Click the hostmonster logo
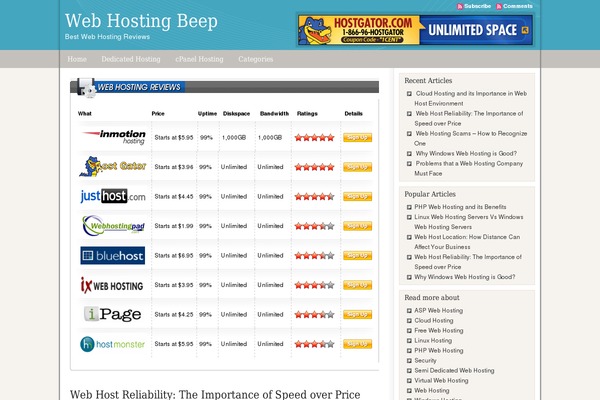This screenshot has height=400, width=600. 112,344
